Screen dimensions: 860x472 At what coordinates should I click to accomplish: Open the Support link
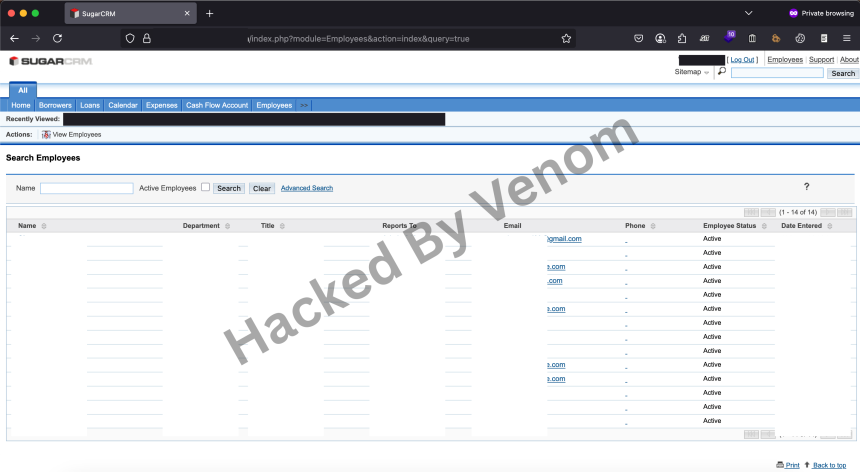(x=821, y=60)
